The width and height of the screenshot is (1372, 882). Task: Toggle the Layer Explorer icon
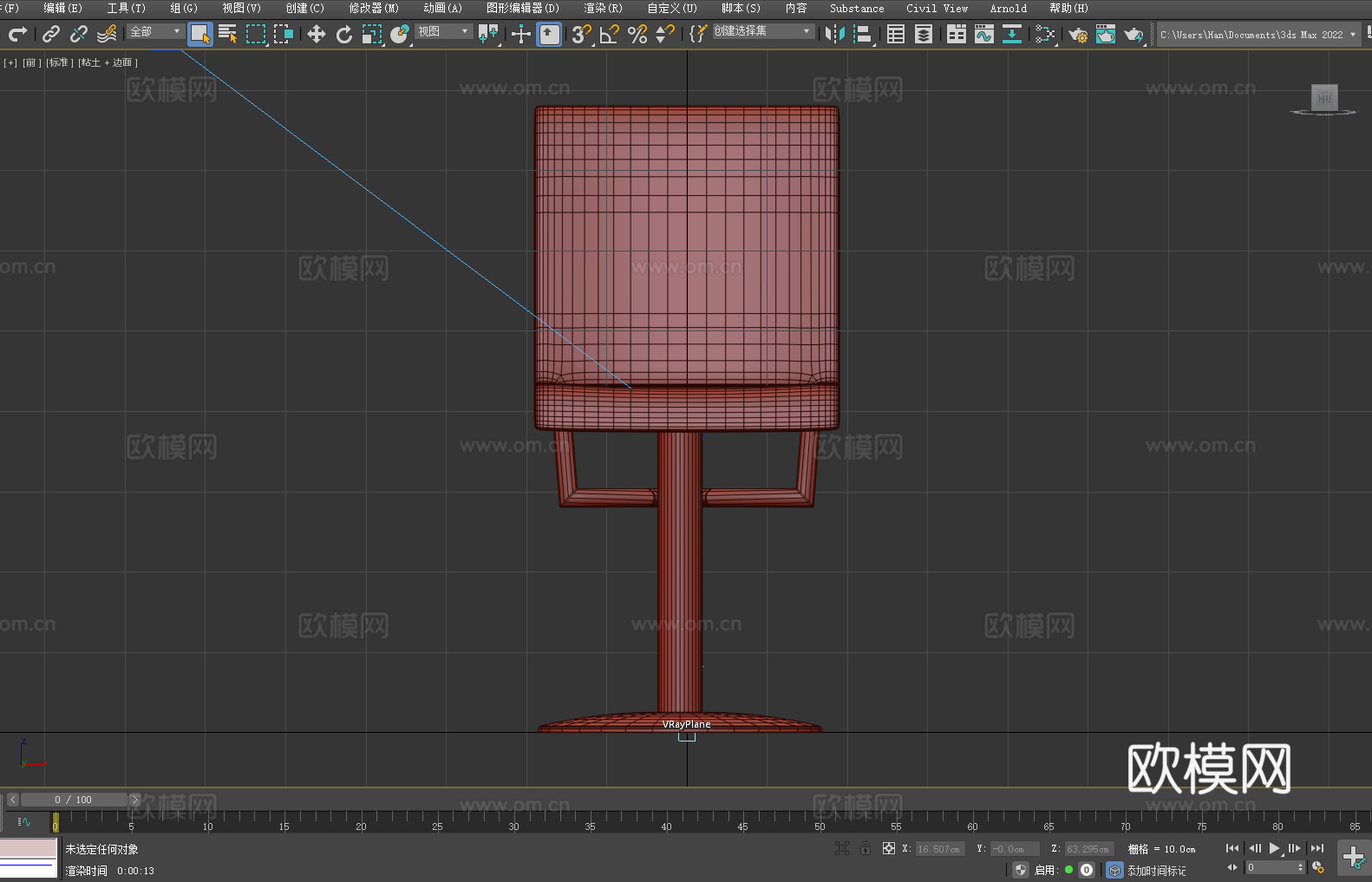tap(924, 34)
